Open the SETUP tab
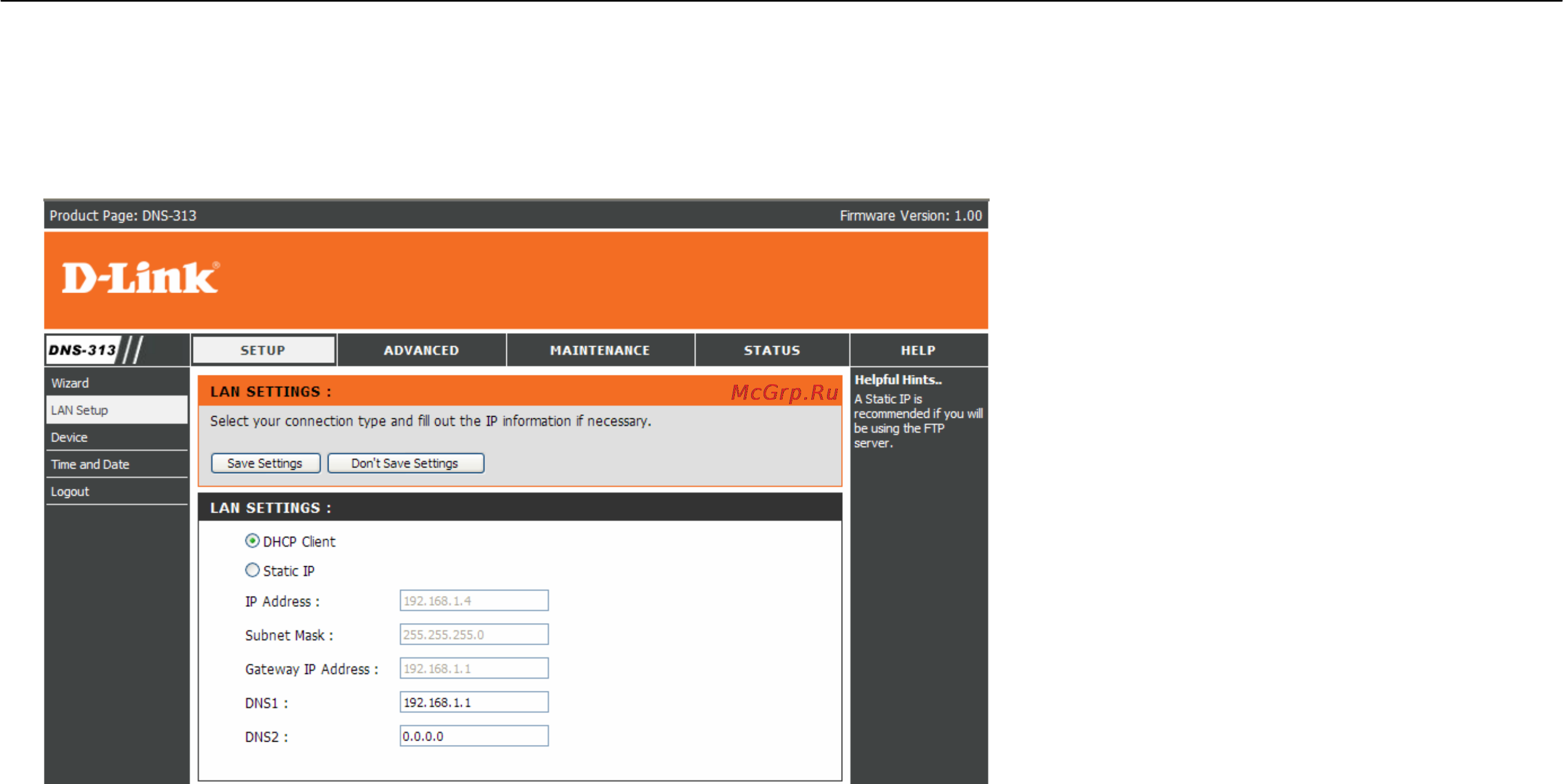This screenshot has width=1563, height=784. (x=263, y=350)
